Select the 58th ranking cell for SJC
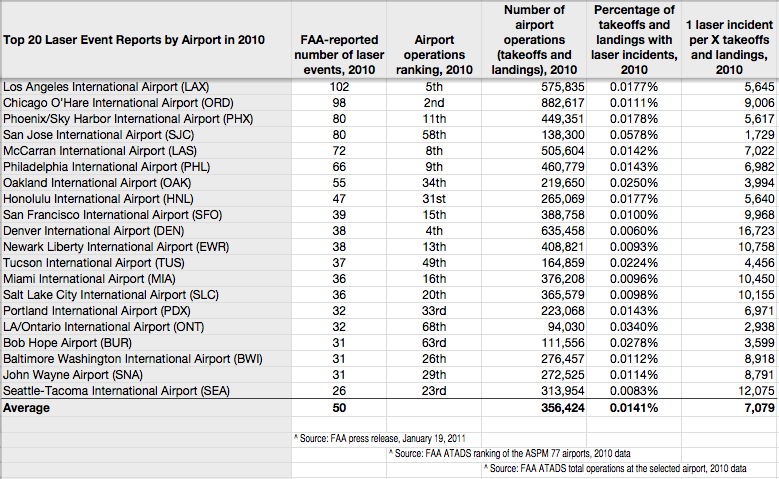The width and height of the screenshot is (779, 479). pos(434,135)
